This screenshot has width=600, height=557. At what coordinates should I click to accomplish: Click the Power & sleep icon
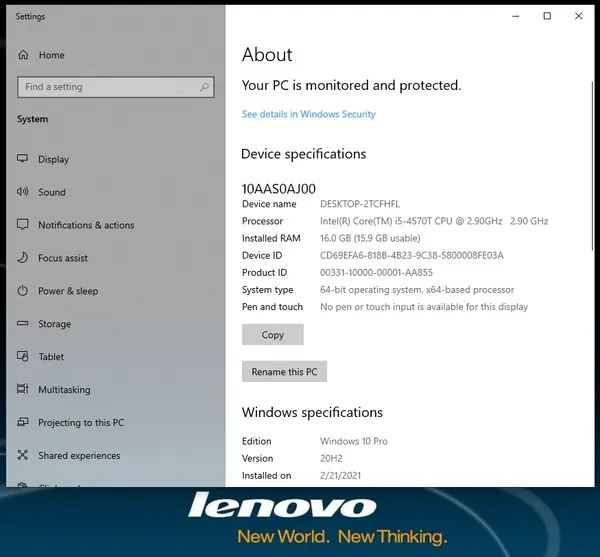pyautogui.click(x=23, y=290)
